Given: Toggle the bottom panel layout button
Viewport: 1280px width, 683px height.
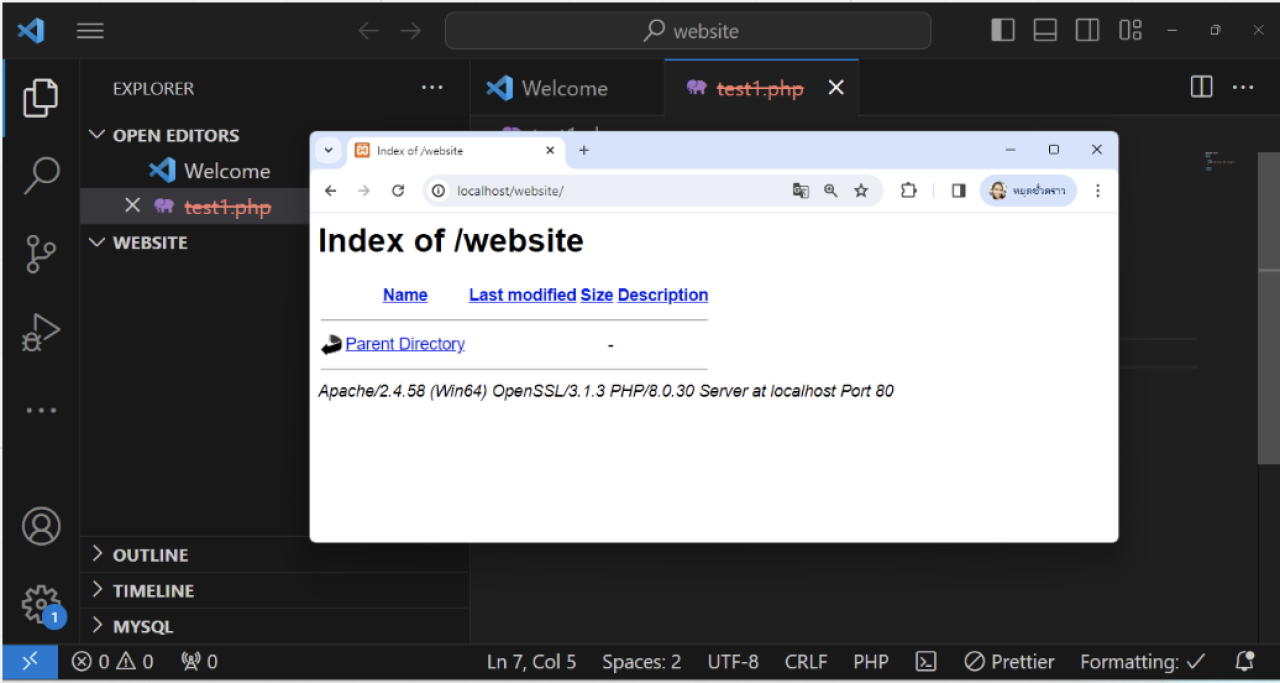Looking at the screenshot, I should [x=1045, y=31].
